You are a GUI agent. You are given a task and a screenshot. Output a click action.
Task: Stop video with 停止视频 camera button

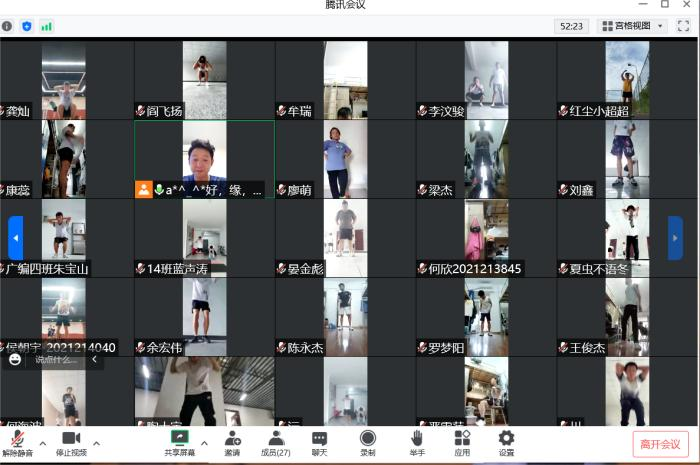pos(71,443)
